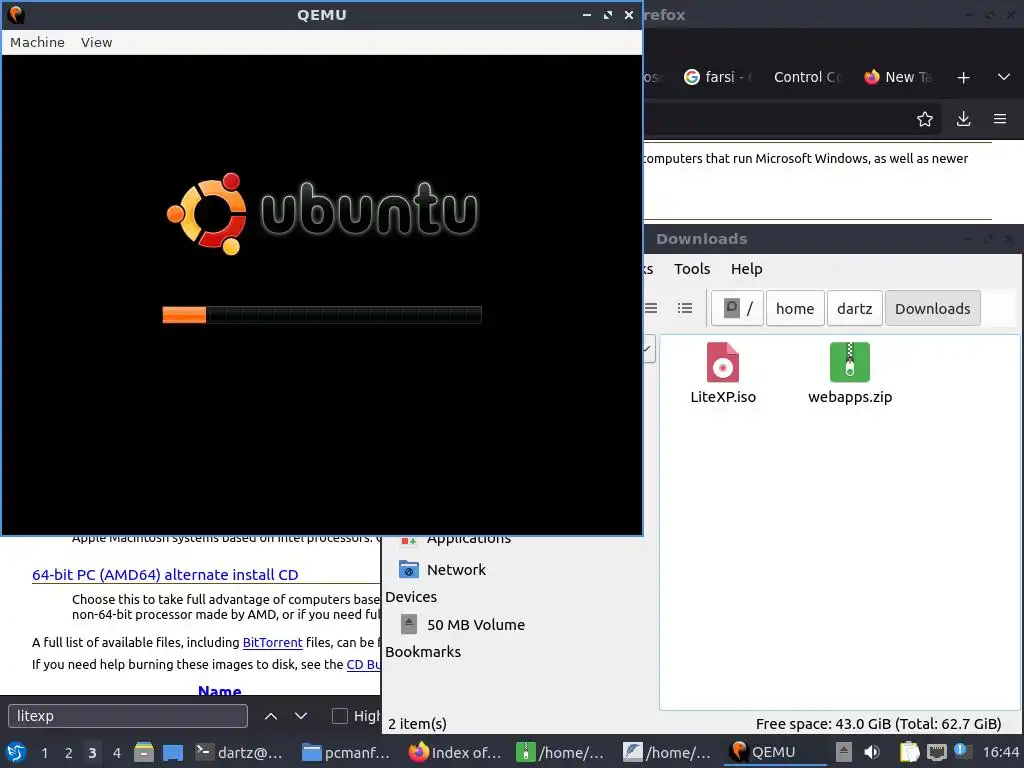Click the QEMU window title icon
This screenshot has height=768, width=1024.
pyautogui.click(x=16, y=14)
